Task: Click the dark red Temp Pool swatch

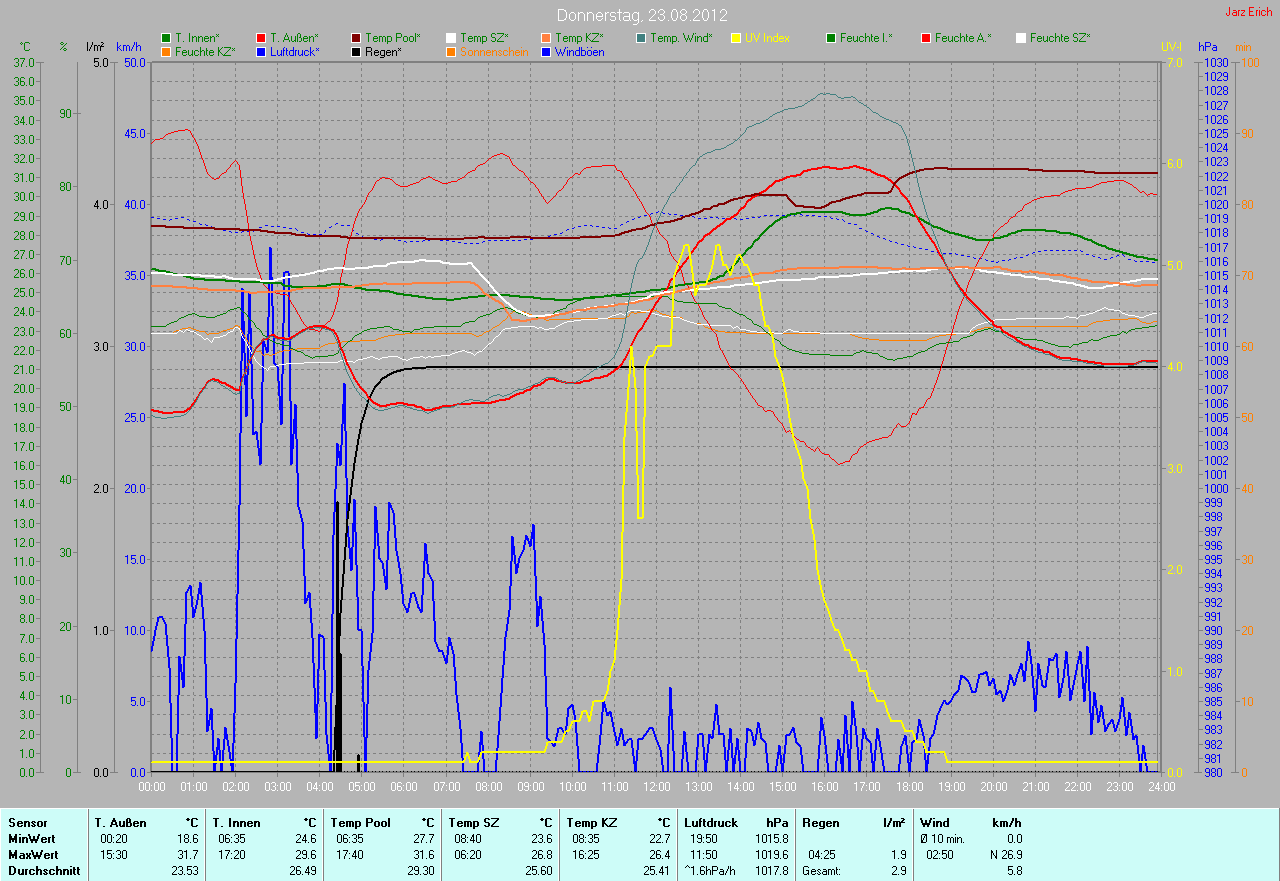Action: click(x=356, y=38)
